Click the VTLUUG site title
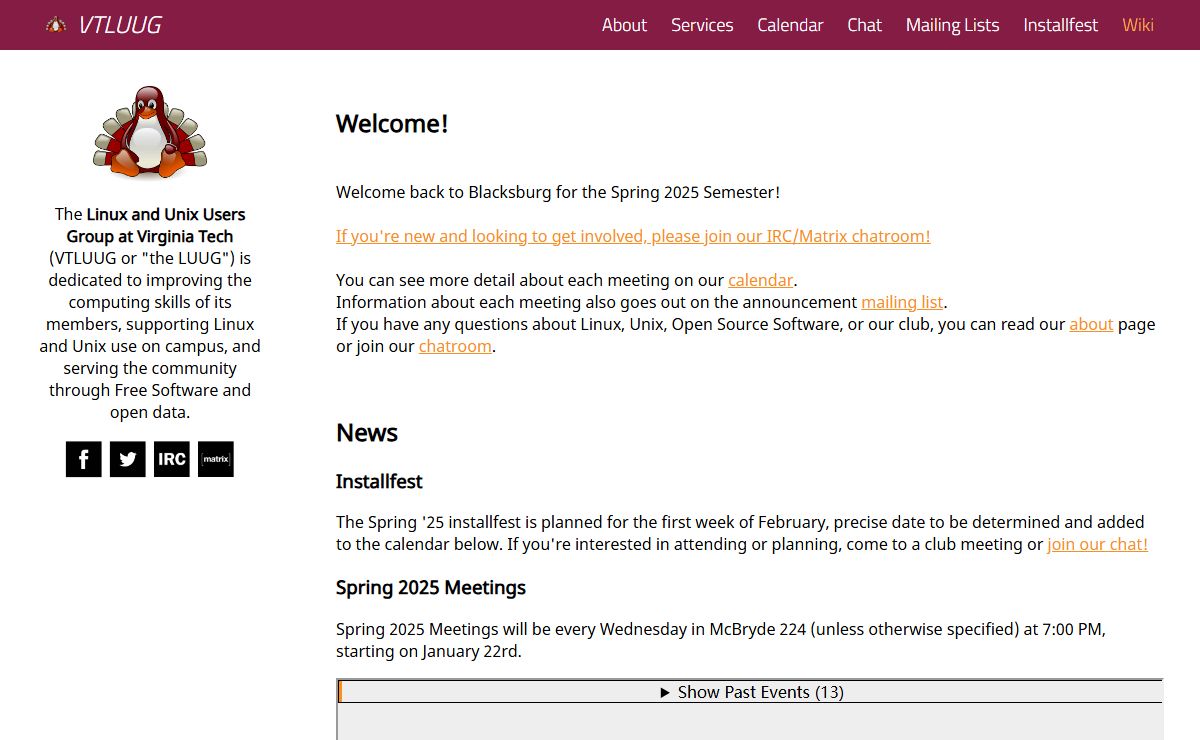1200x740 pixels. coord(120,25)
